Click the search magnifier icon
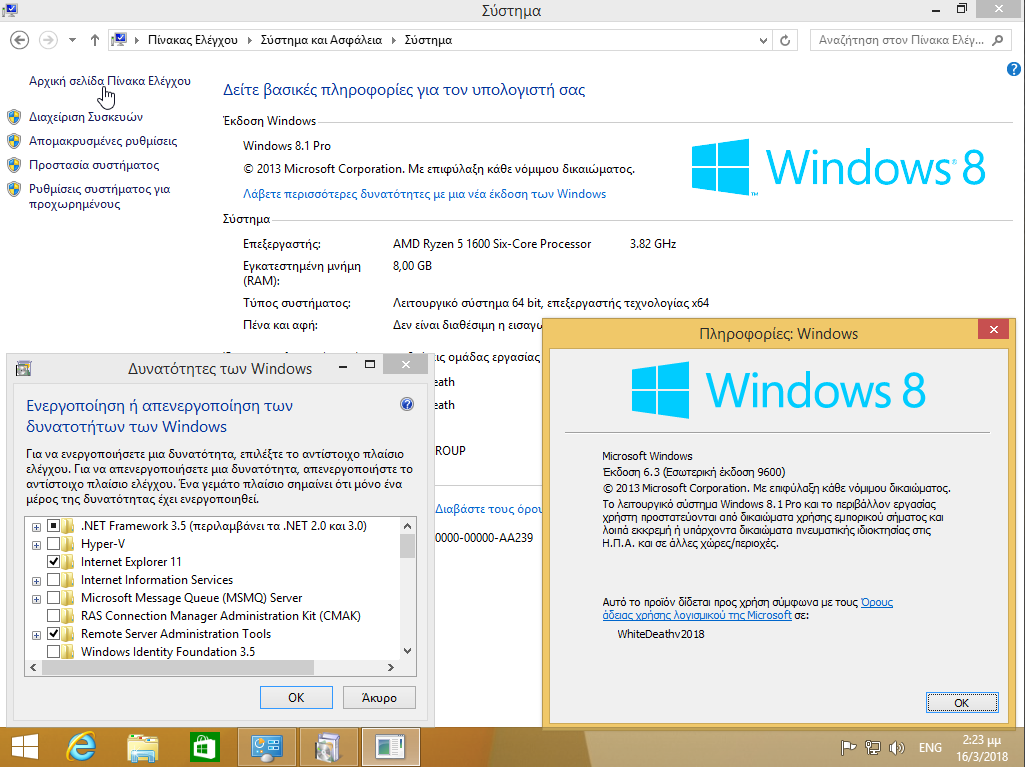Screen dimensions: 1025x767 coord(998,40)
